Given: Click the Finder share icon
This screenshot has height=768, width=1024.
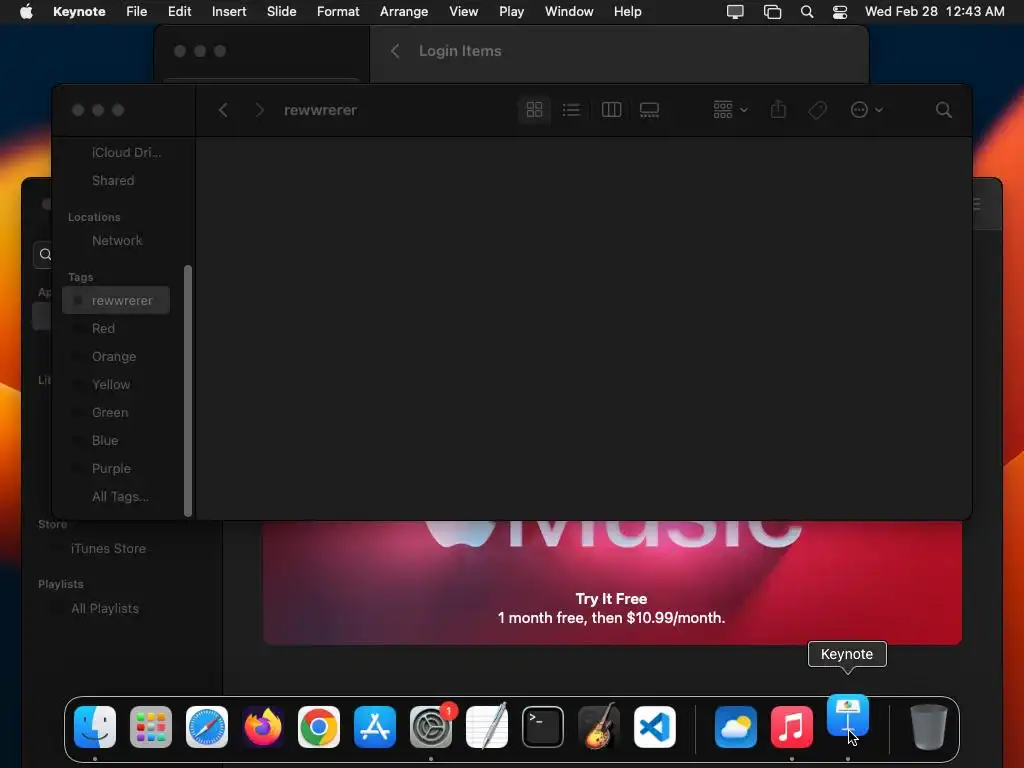Looking at the screenshot, I should click(778, 110).
